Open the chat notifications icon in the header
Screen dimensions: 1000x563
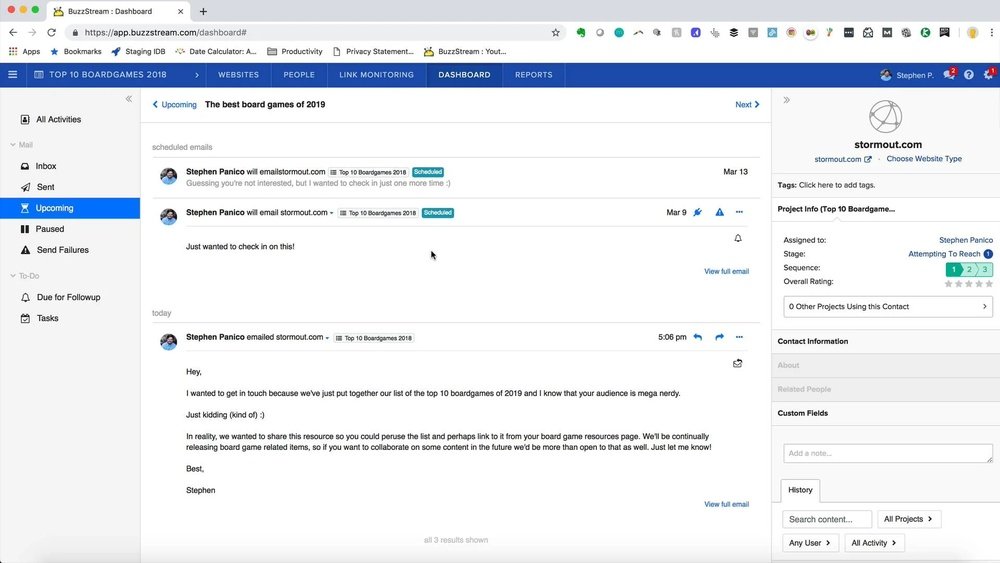pos(949,75)
